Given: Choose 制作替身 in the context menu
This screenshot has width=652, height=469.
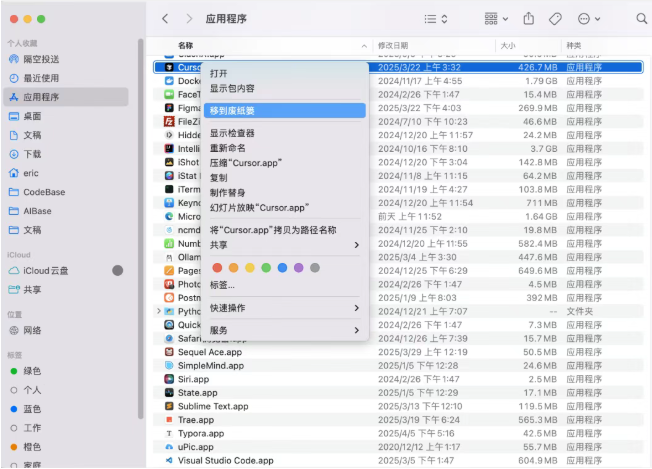Looking at the screenshot, I should coord(285,193).
